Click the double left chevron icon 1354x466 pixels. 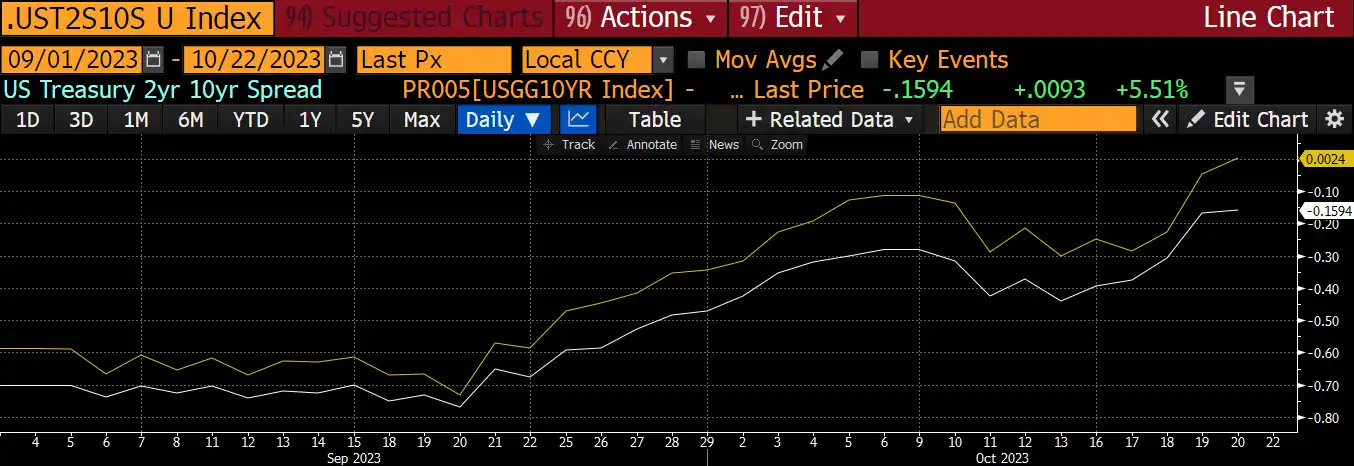tap(1160, 120)
